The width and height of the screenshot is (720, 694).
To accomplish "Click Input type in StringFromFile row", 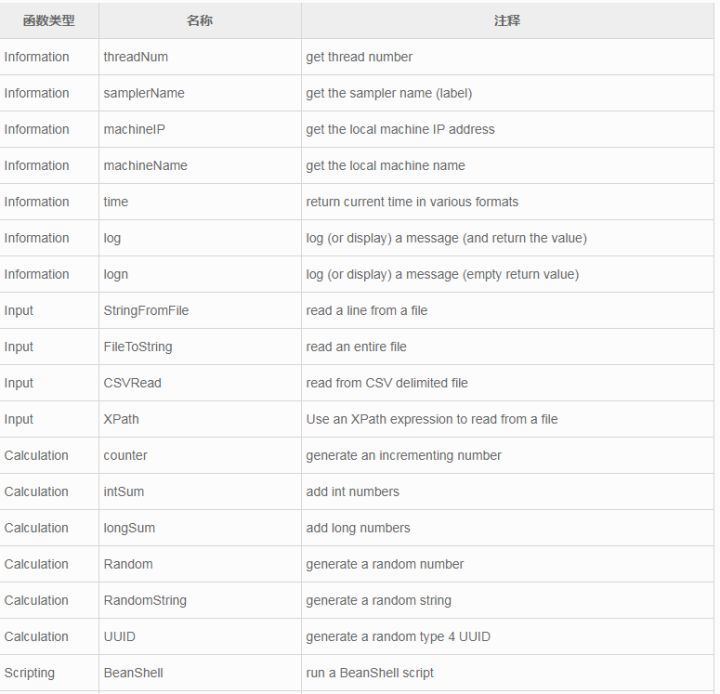I will pos(19,310).
